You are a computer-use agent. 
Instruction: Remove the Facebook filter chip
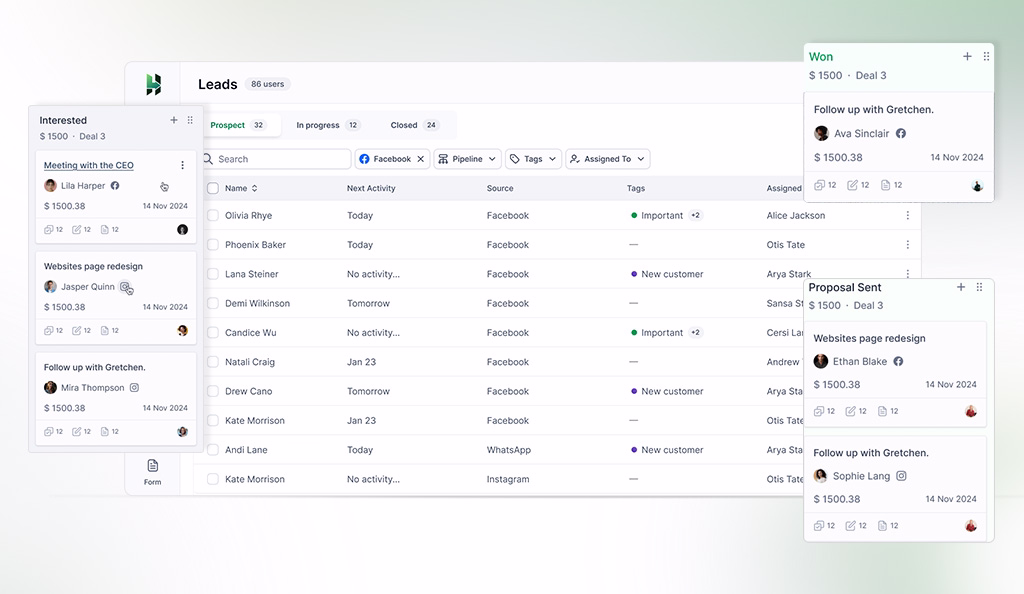click(421, 159)
